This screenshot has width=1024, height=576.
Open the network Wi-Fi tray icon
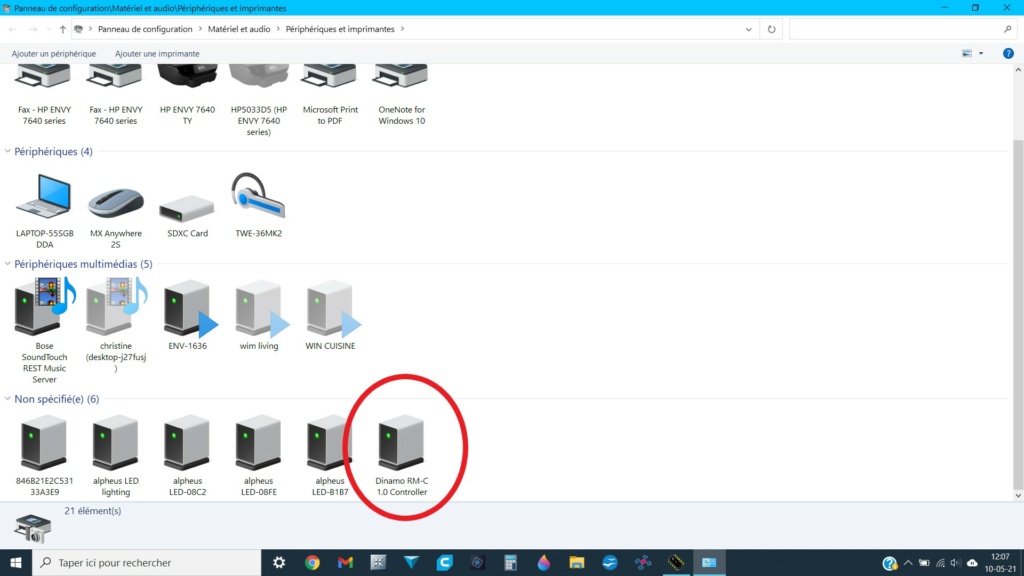pos(940,563)
